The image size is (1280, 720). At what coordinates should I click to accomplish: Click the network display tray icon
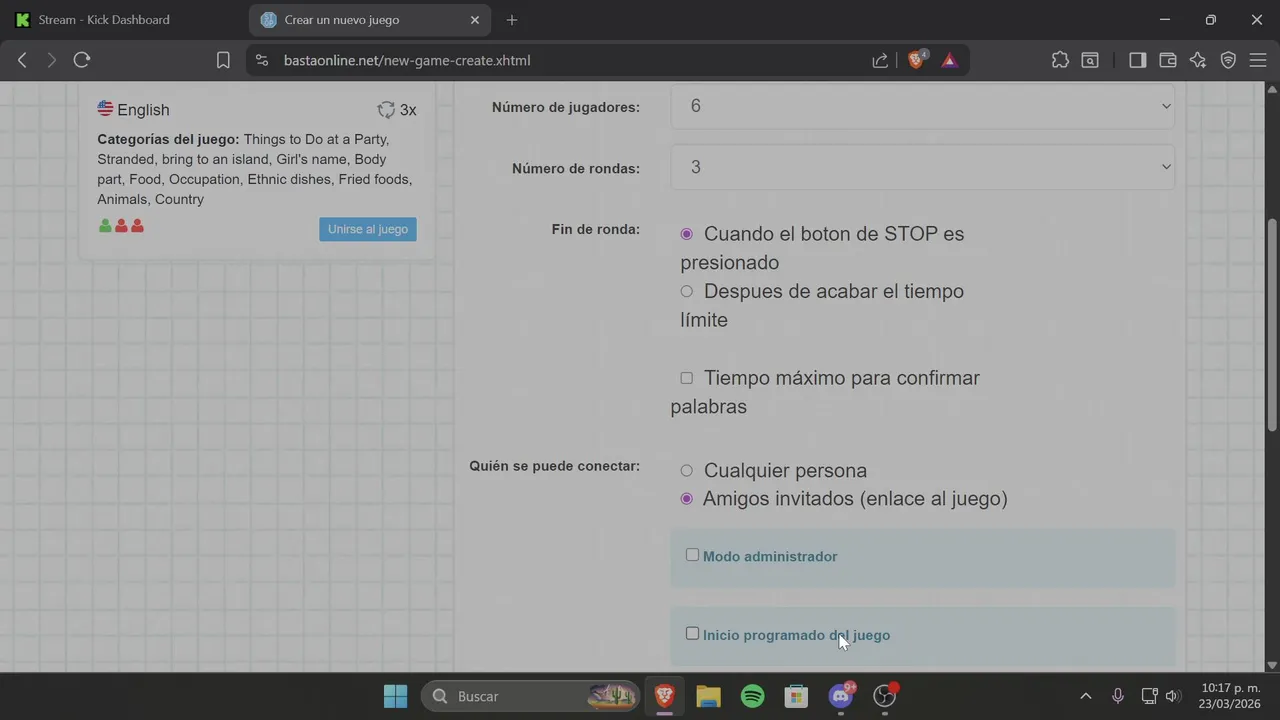coord(1148,696)
